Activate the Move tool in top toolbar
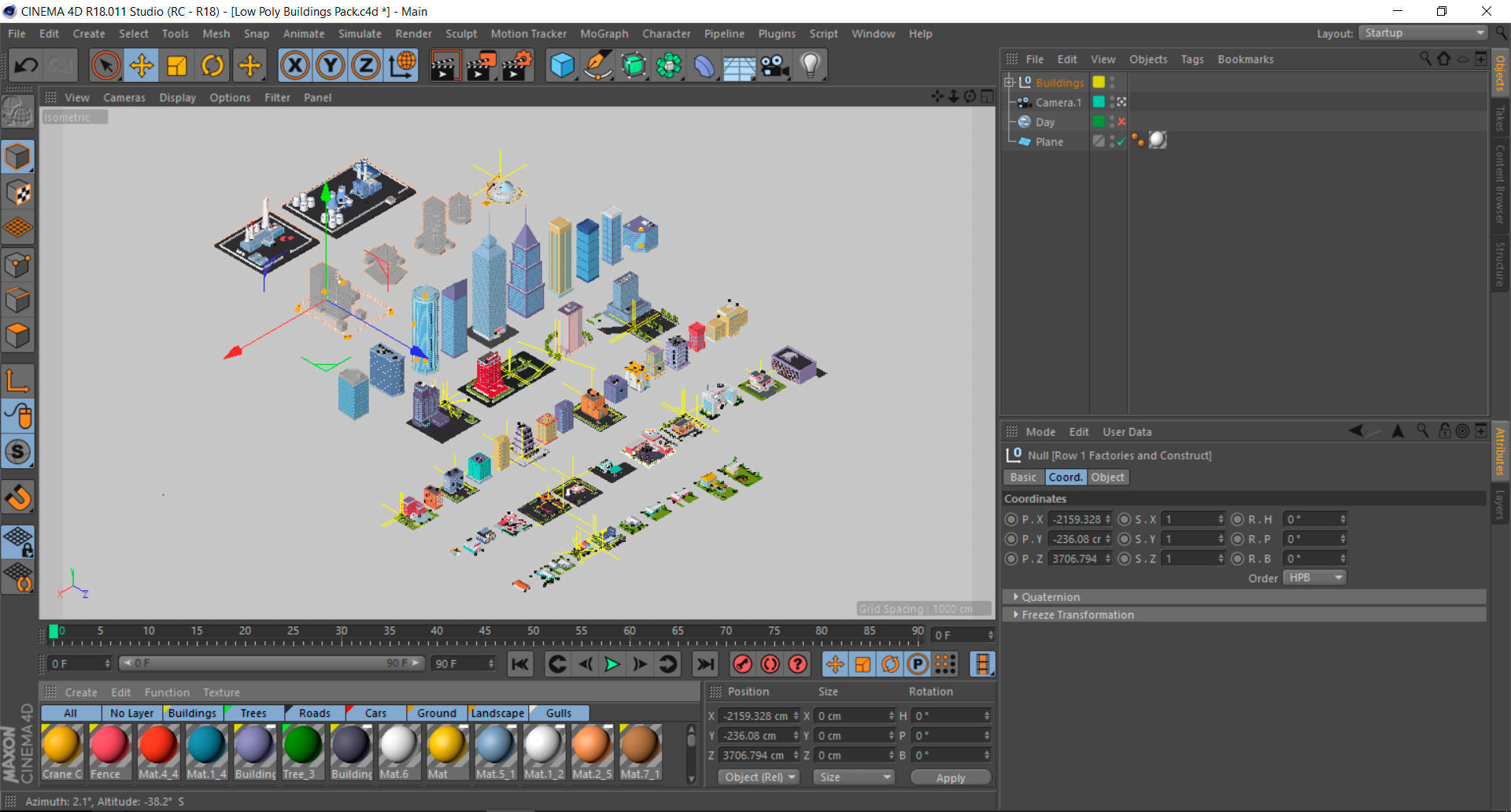Viewport: 1511px width, 812px height. [142, 65]
